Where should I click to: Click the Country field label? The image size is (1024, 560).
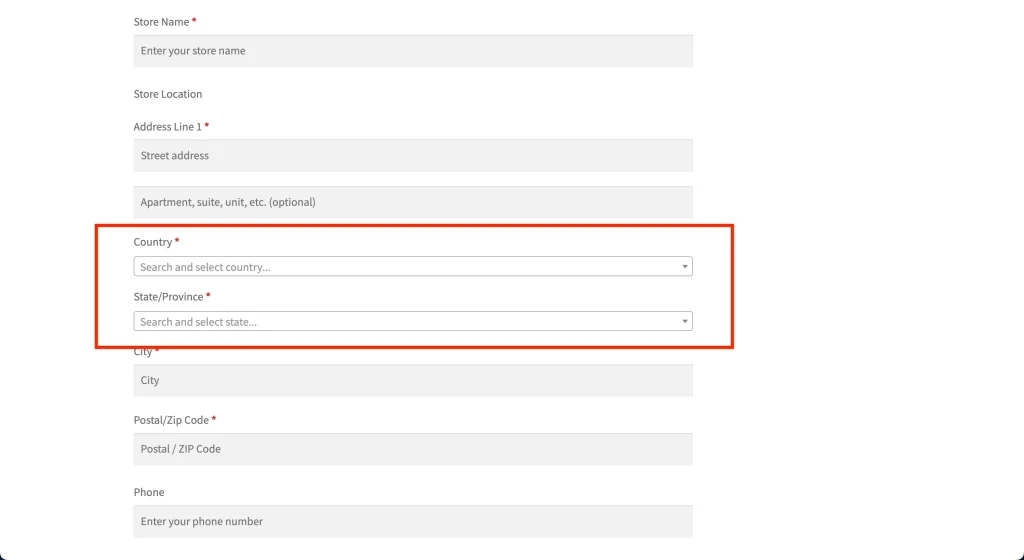pos(153,242)
